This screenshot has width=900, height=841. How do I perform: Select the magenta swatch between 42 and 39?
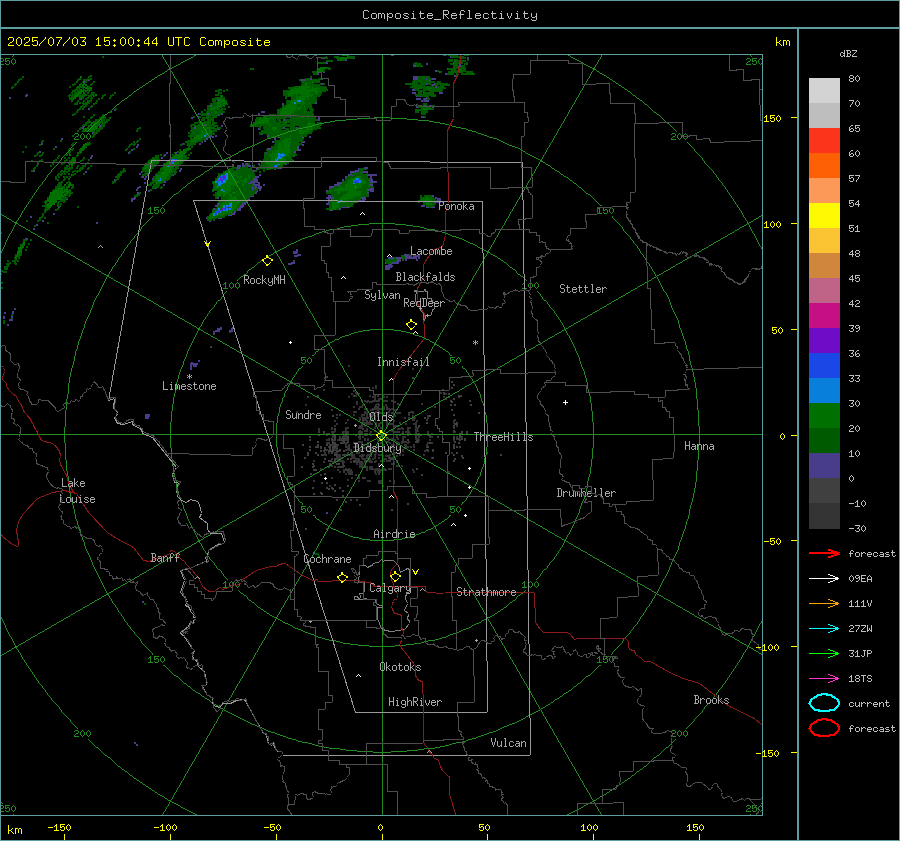tap(824, 315)
